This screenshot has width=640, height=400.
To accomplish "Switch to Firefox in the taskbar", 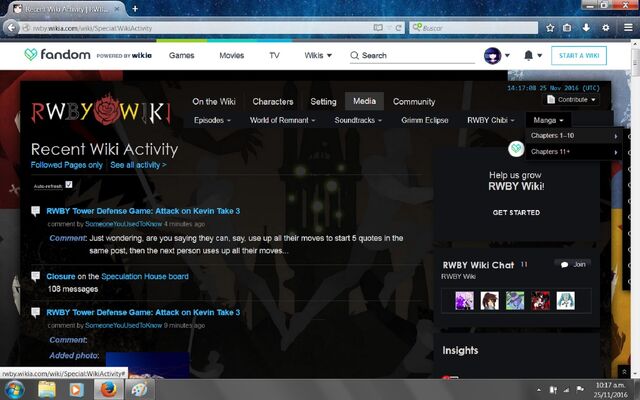I will click(x=108, y=390).
